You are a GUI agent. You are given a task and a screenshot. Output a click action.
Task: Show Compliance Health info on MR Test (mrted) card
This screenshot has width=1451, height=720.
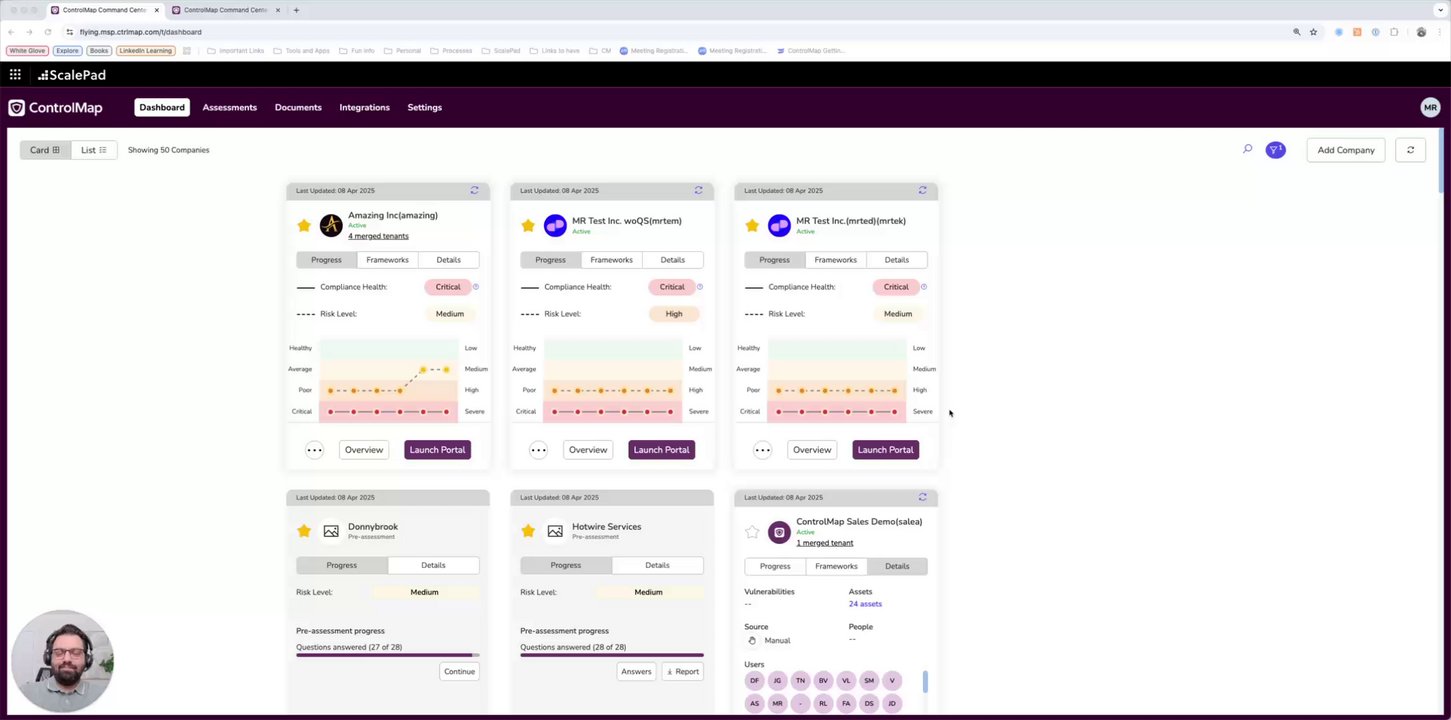click(923, 287)
